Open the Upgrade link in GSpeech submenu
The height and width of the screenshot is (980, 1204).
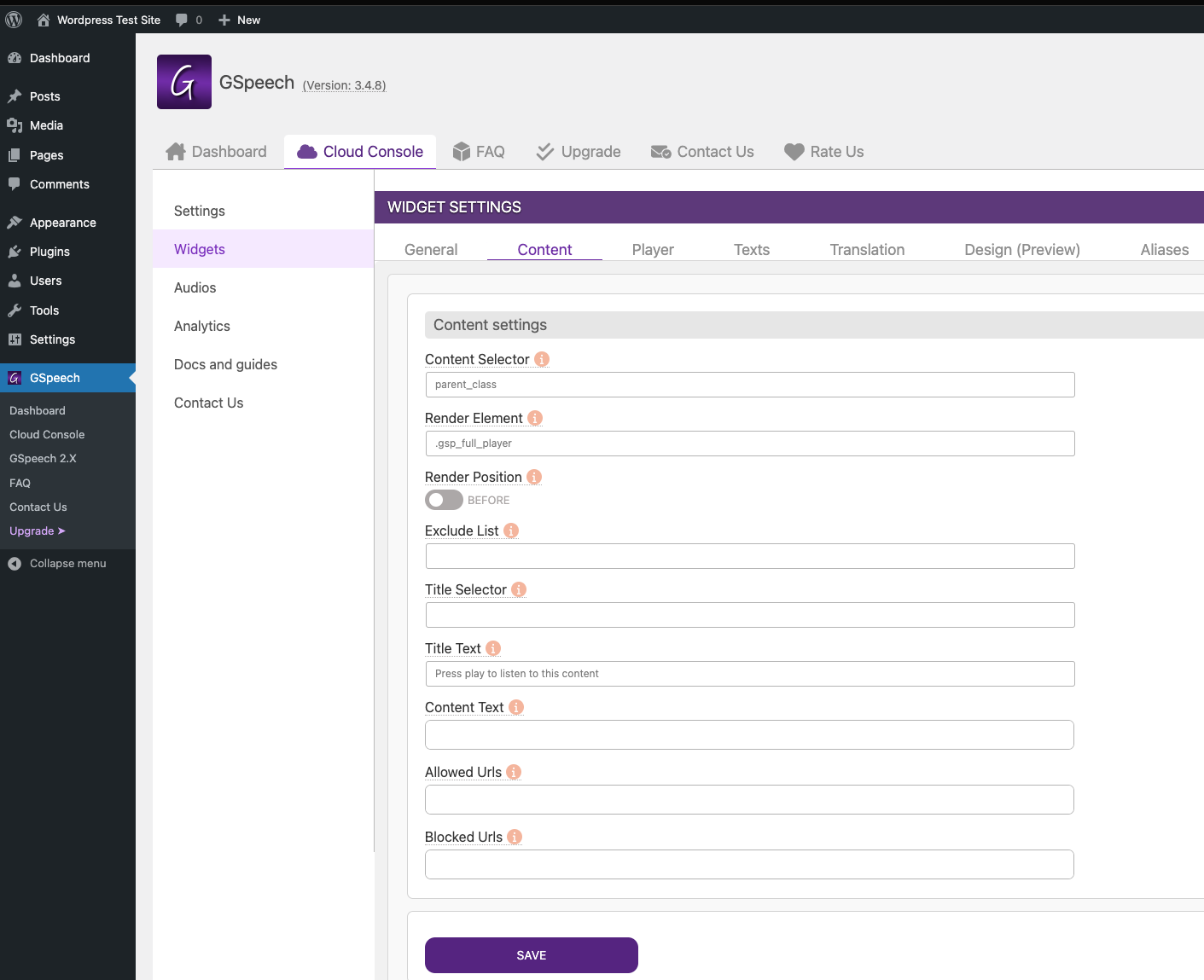coord(38,531)
